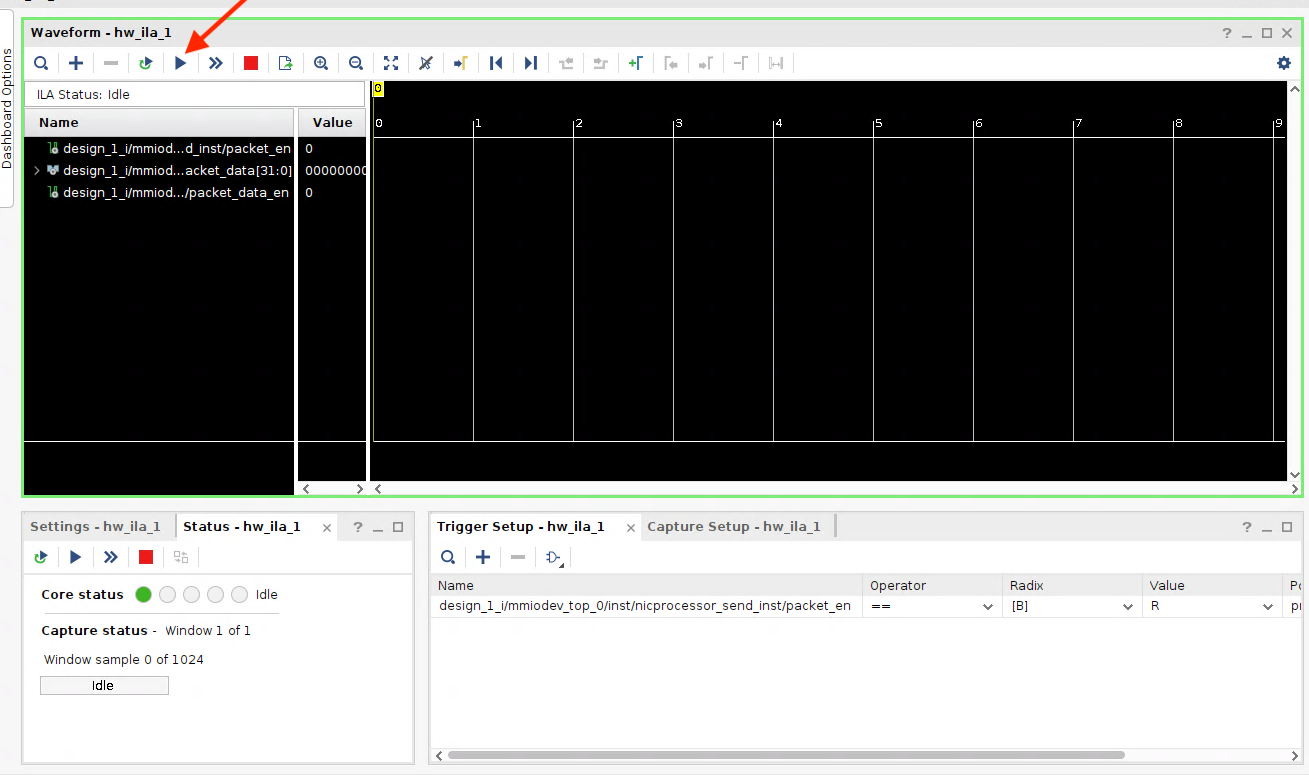Open Waveform settings gear

[1284, 63]
